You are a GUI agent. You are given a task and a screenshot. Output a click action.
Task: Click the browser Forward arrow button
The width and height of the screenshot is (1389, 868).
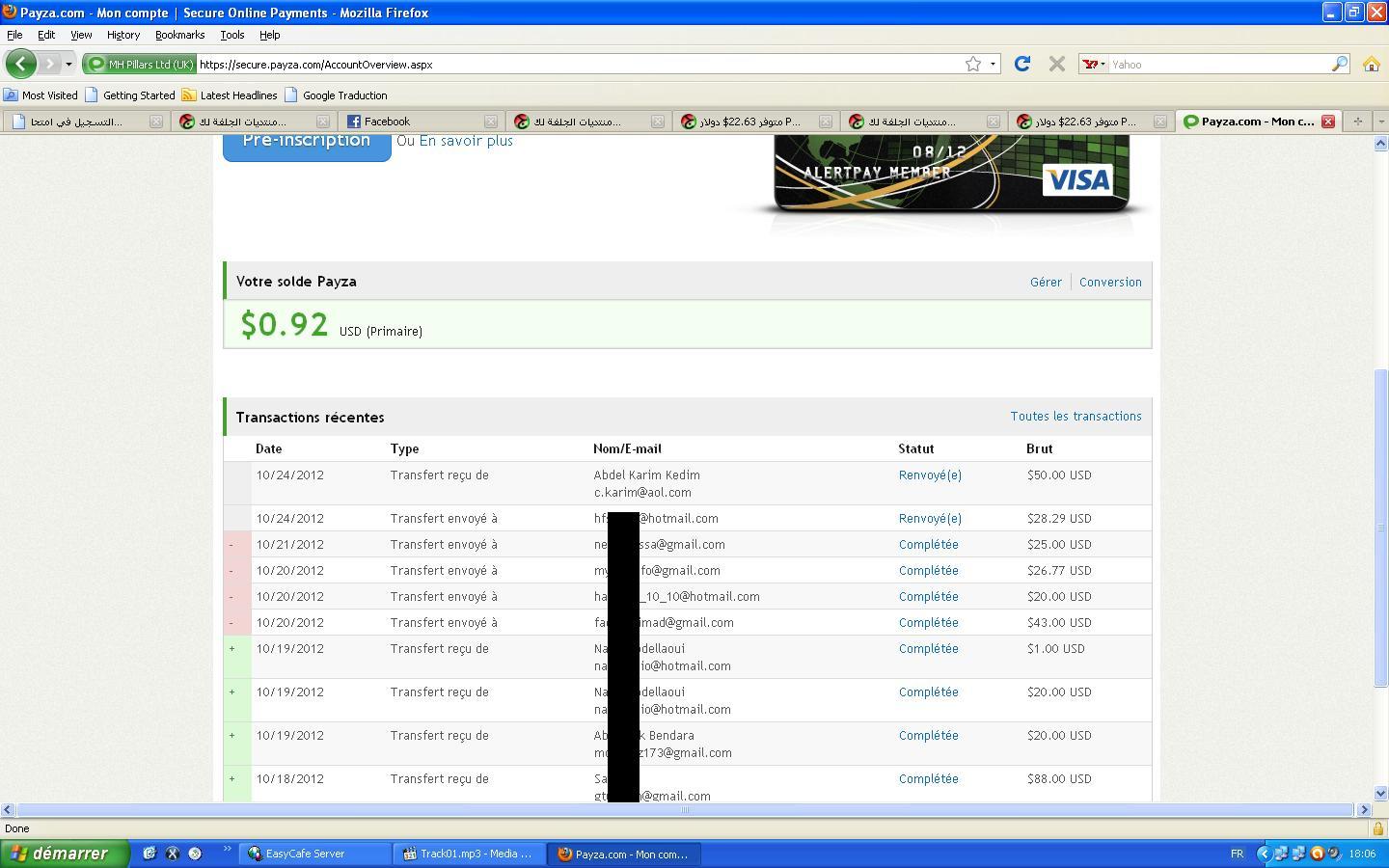tap(49, 64)
